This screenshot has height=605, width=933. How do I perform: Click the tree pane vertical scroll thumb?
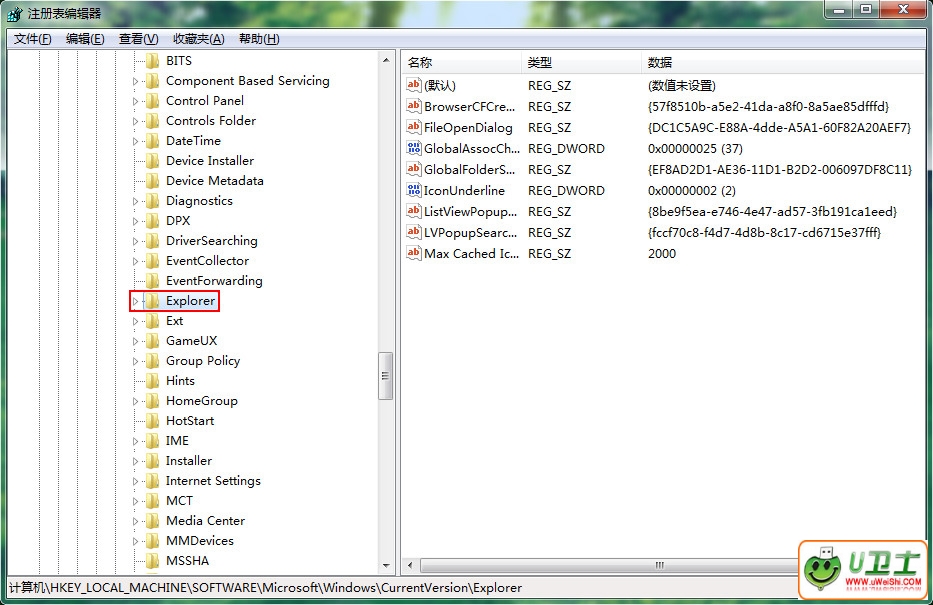click(386, 376)
